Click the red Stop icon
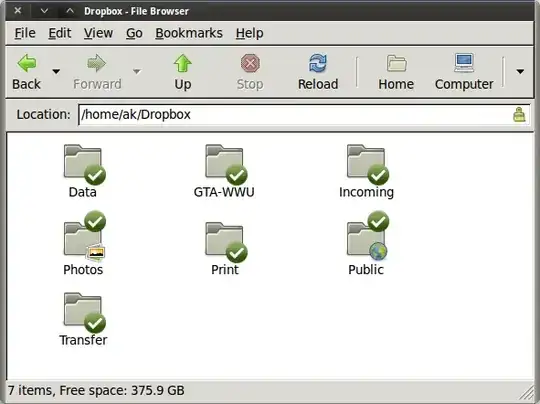This screenshot has height=404, width=540. (x=250, y=63)
